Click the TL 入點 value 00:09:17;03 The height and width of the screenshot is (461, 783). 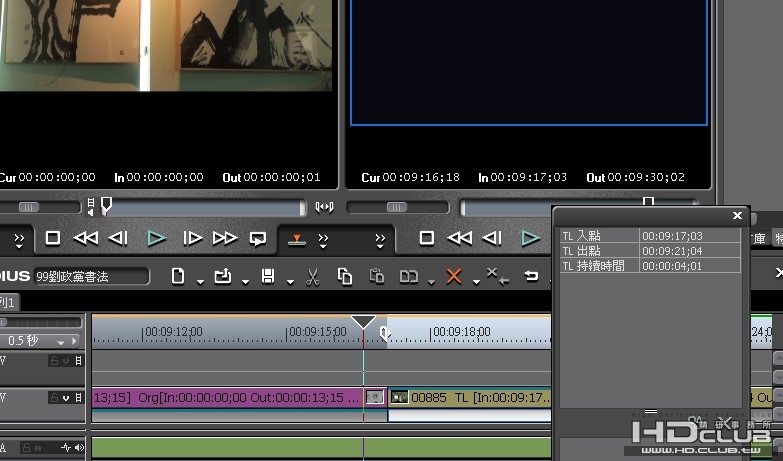[672, 236]
